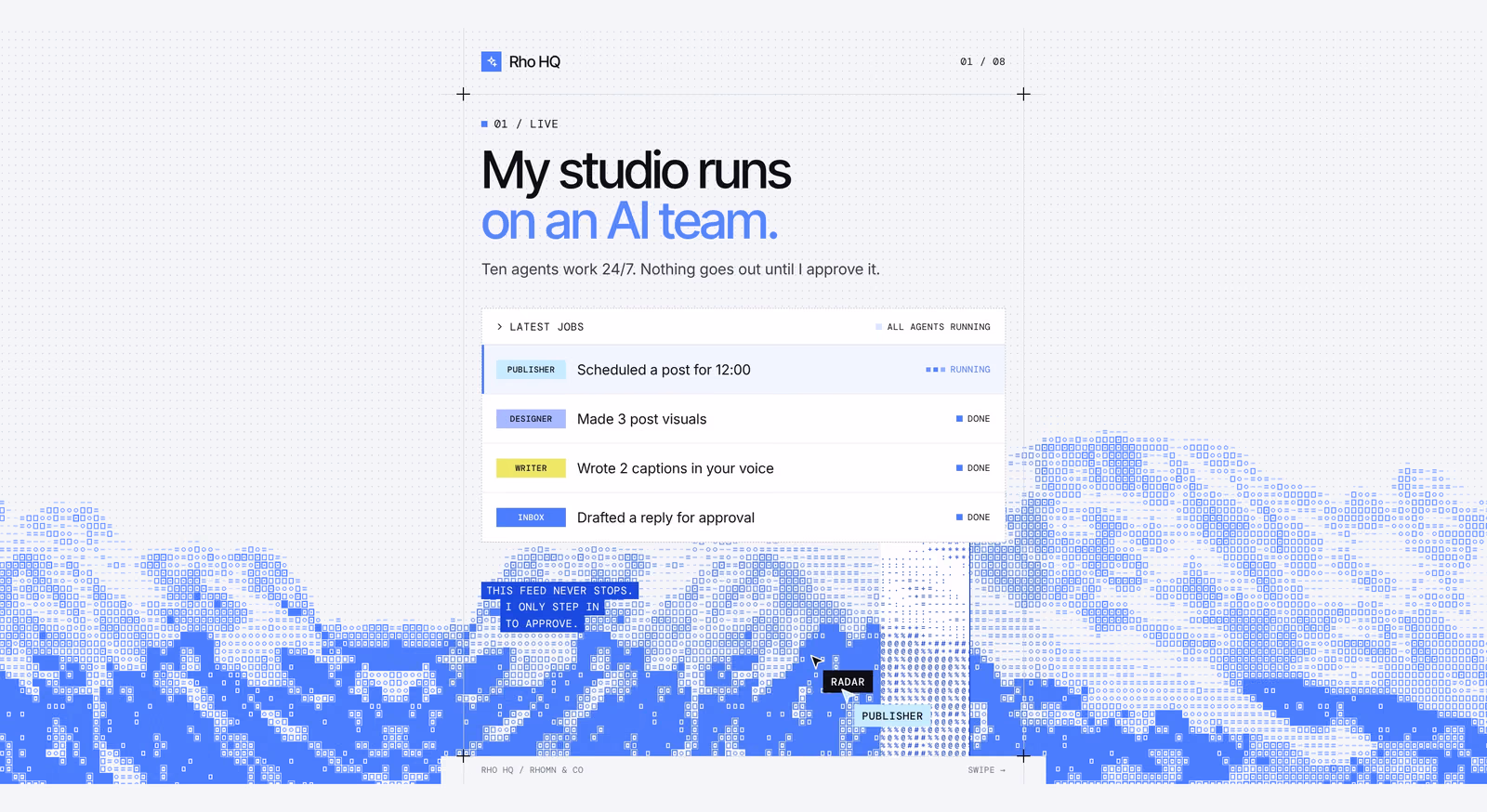This screenshot has width=1487, height=812.
Task: Open the "Made 3 post visuals" job
Action: (x=641, y=419)
